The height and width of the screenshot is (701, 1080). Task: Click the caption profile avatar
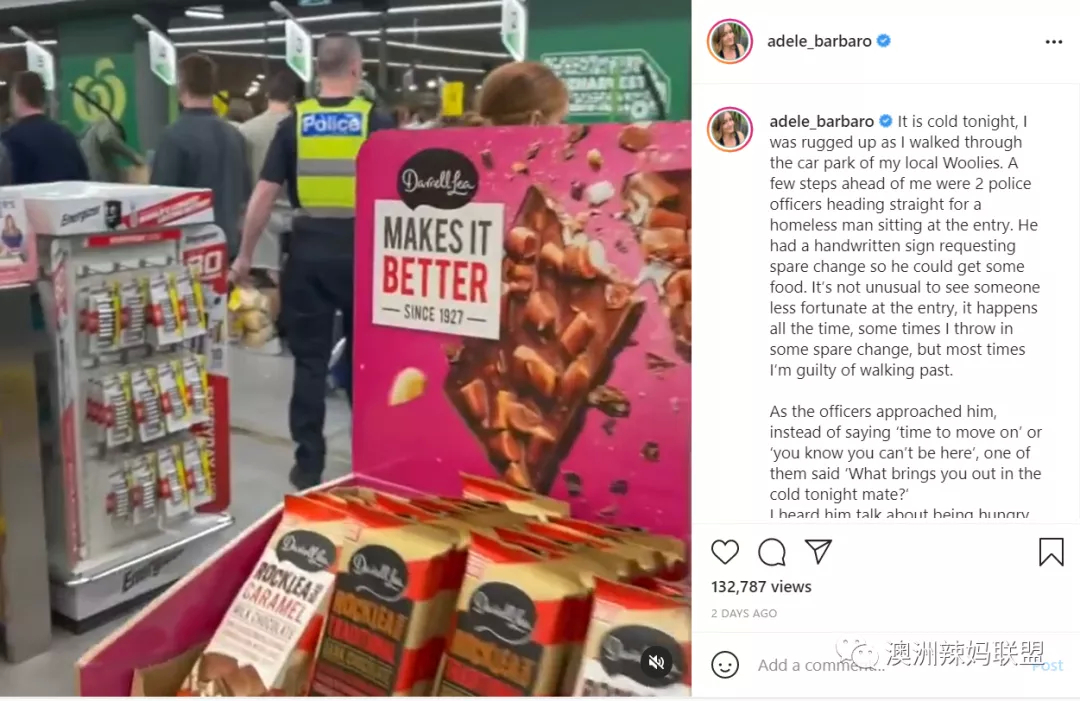point(729,129)
